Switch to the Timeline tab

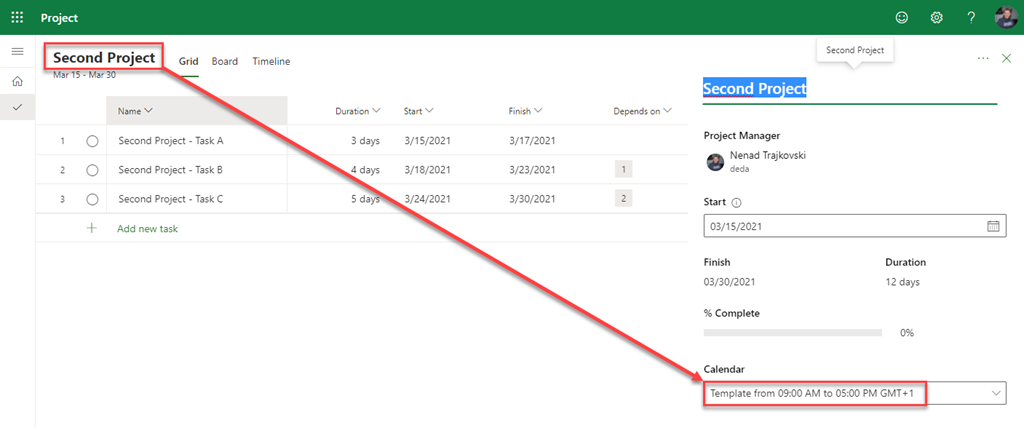pos(271,61)
